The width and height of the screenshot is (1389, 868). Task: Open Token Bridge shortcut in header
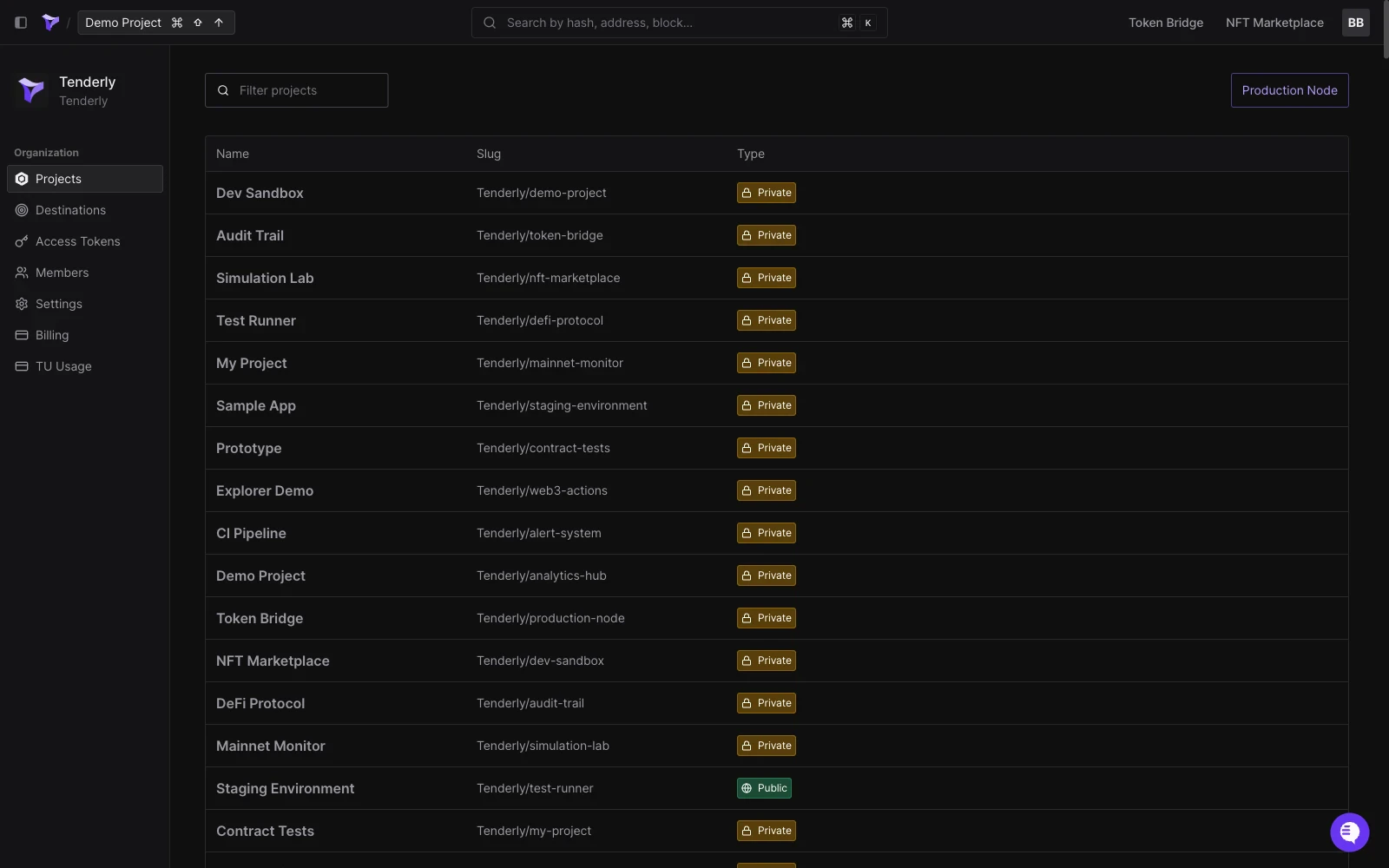coord(1166,23)
